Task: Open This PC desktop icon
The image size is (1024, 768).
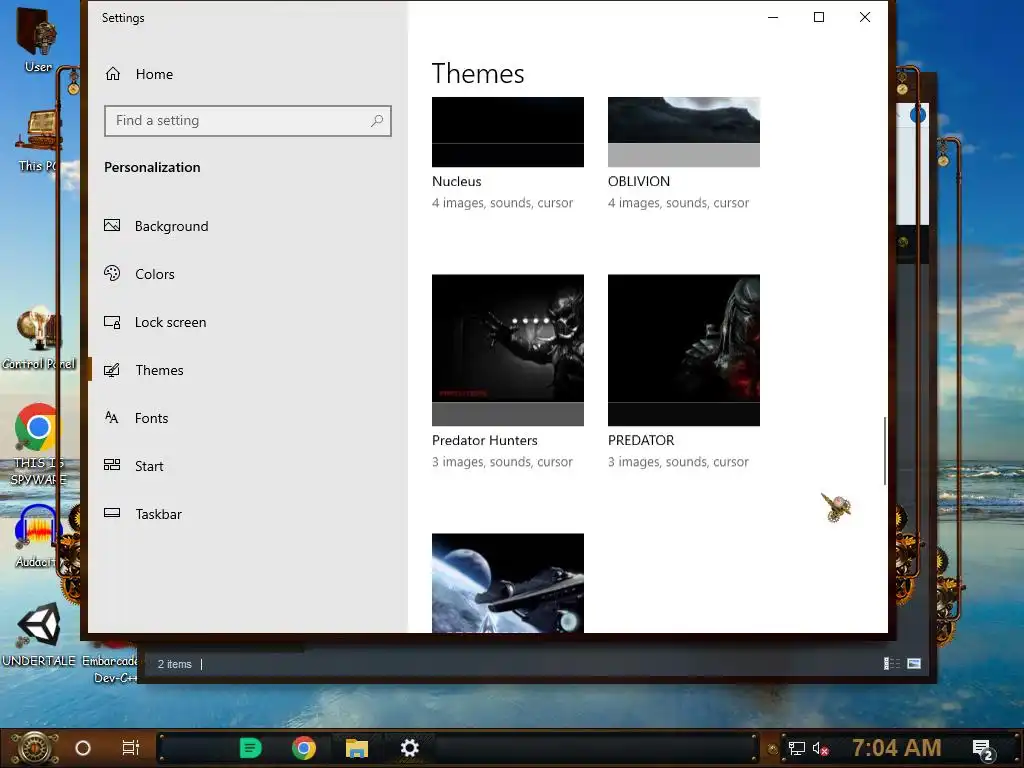Action: tap(38, 140)
